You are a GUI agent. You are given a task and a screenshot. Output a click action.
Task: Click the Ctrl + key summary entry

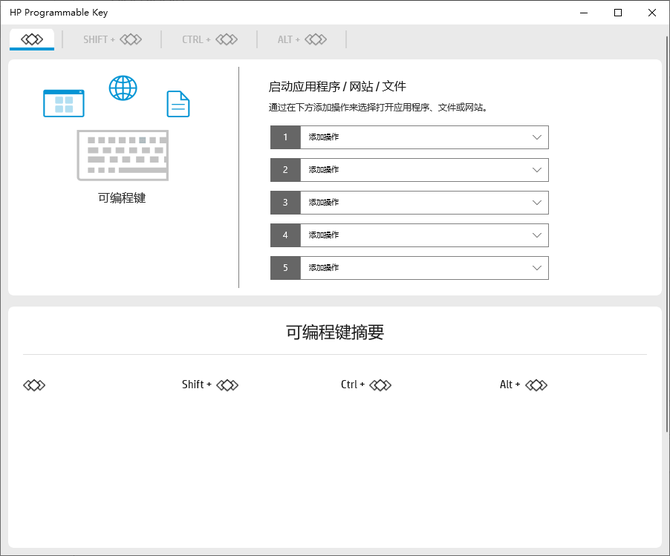point(366,385)
